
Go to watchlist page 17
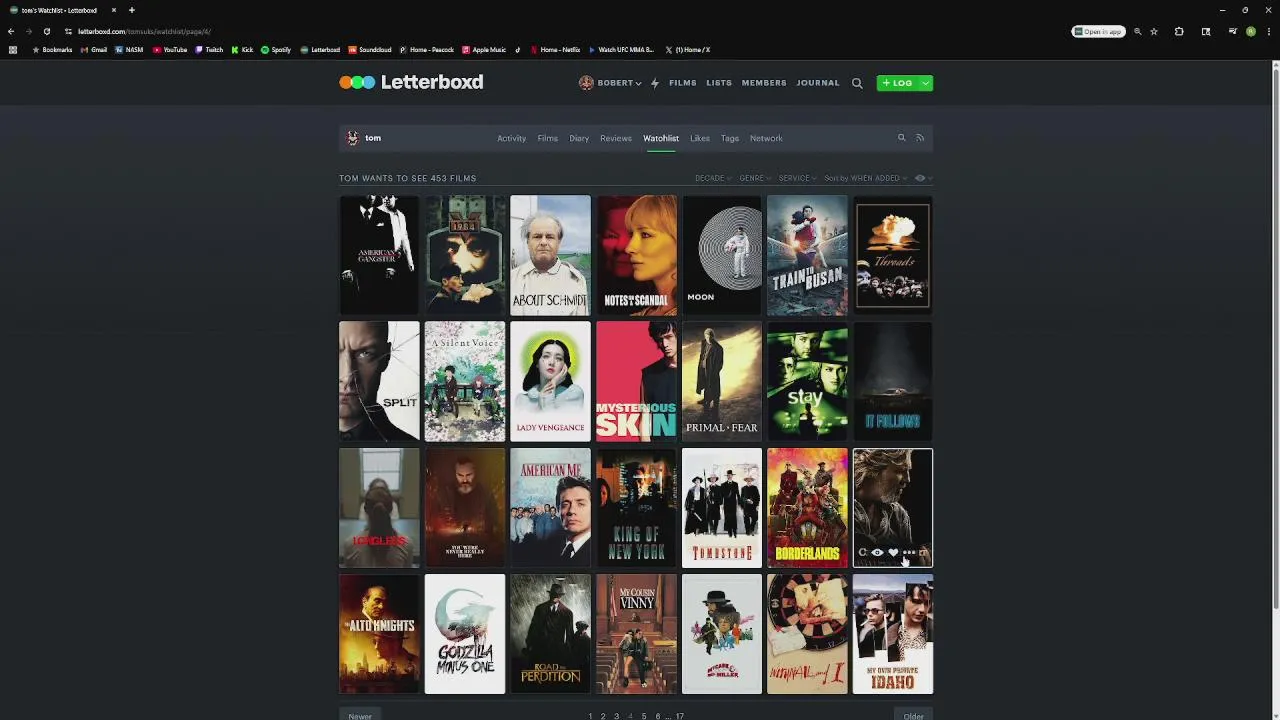(680, 716)
